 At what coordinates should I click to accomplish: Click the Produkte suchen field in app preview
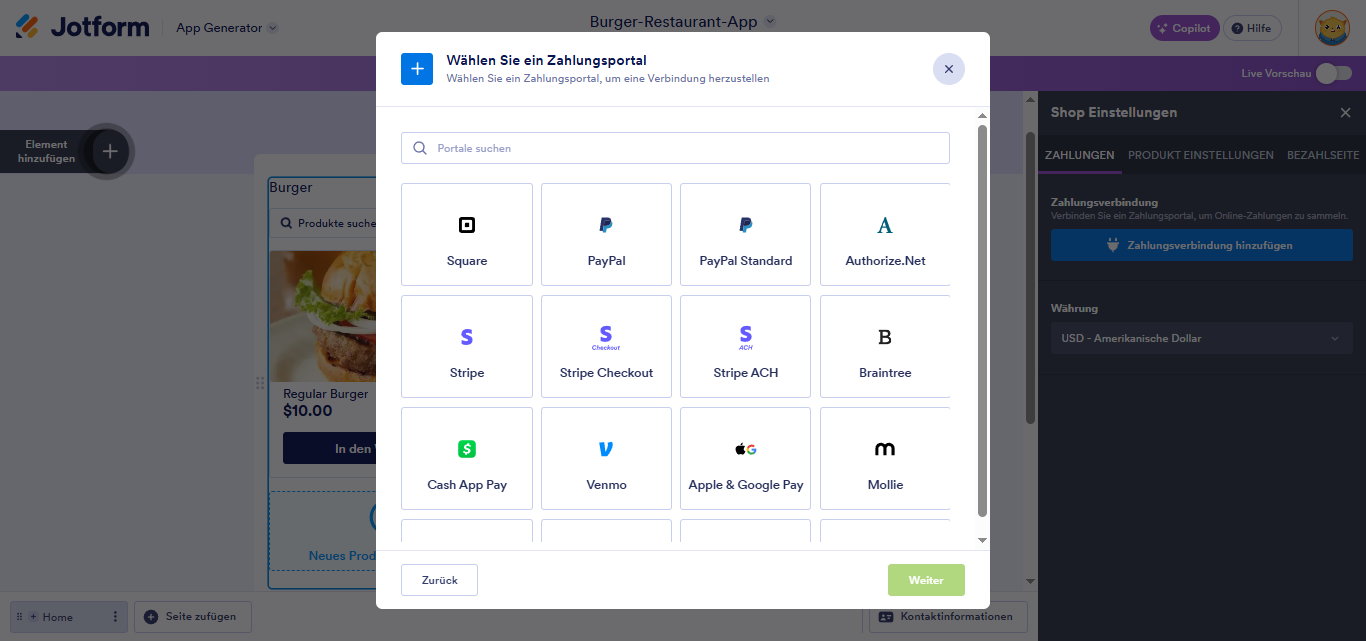[325, 223]
